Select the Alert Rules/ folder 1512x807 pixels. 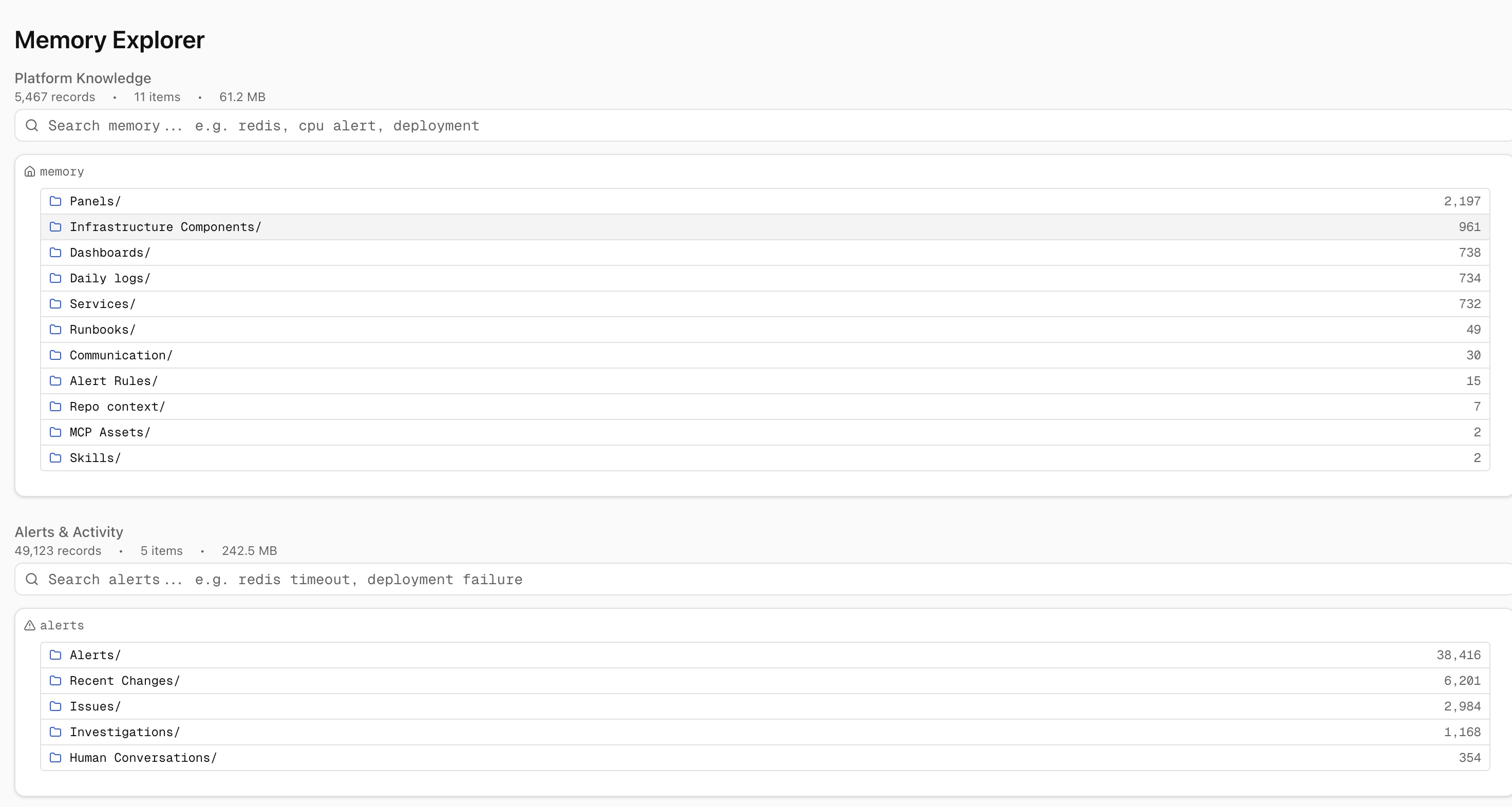pos(114,381)
